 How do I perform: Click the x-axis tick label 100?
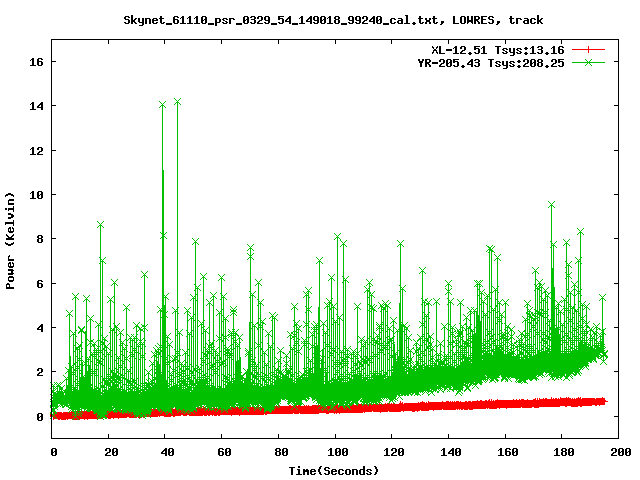(x=335, y=452)
